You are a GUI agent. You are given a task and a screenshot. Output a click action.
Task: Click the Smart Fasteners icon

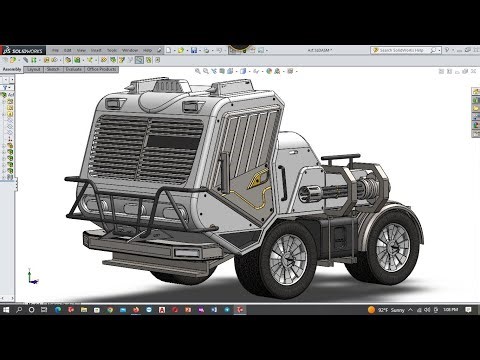[46, 60]
